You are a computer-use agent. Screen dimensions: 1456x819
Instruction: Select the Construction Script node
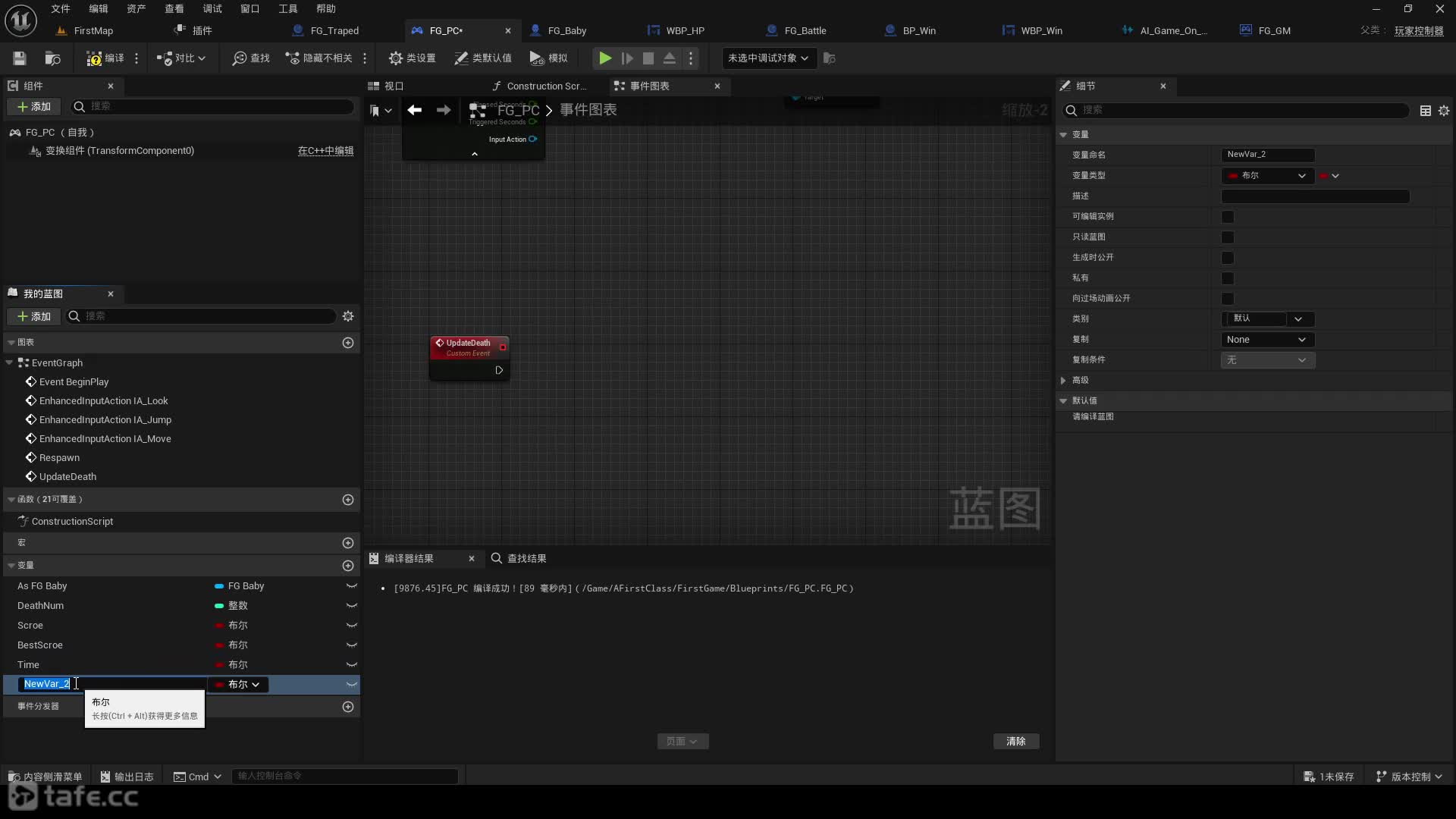click(x=72, y=521)
